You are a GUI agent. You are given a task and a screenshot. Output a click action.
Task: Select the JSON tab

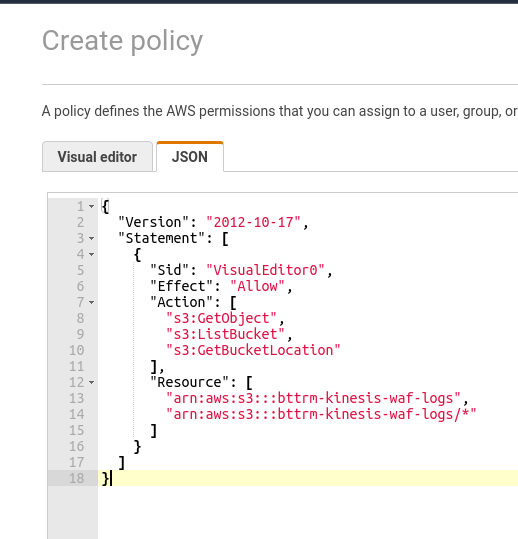tap(190, 157)
